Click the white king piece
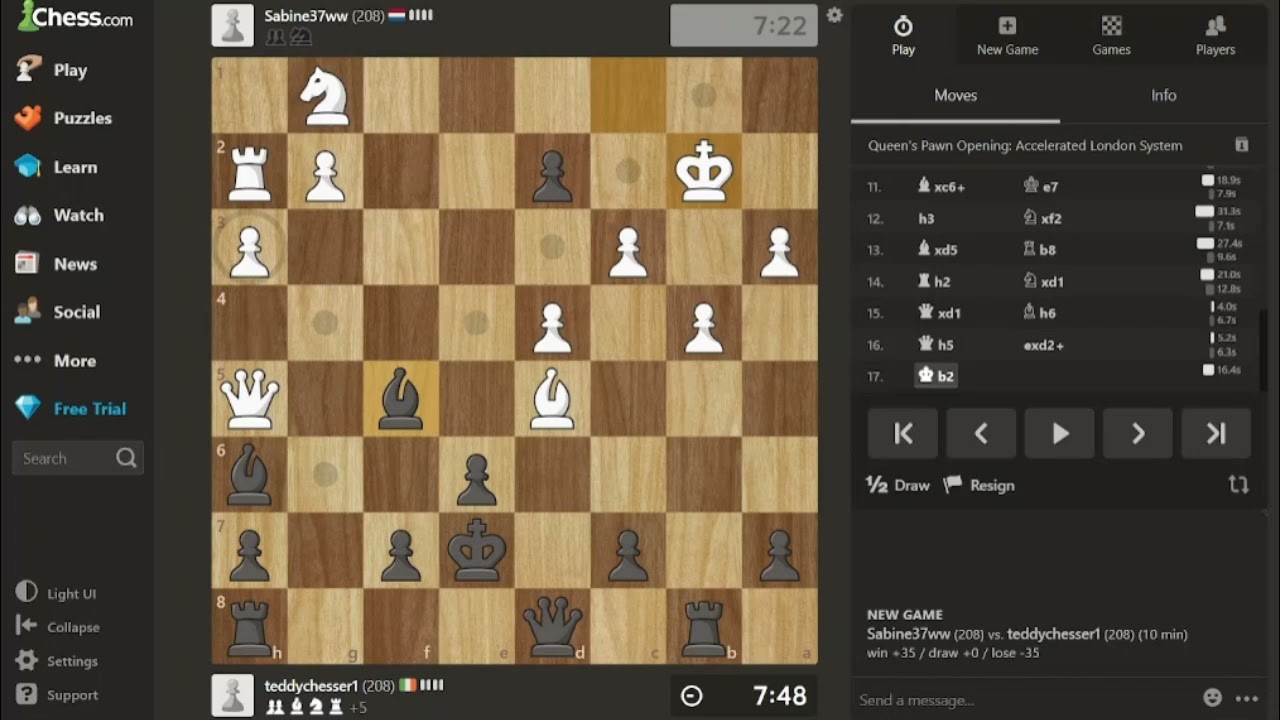The width and height of the screenshot is (1280, 720). (704, 171)
